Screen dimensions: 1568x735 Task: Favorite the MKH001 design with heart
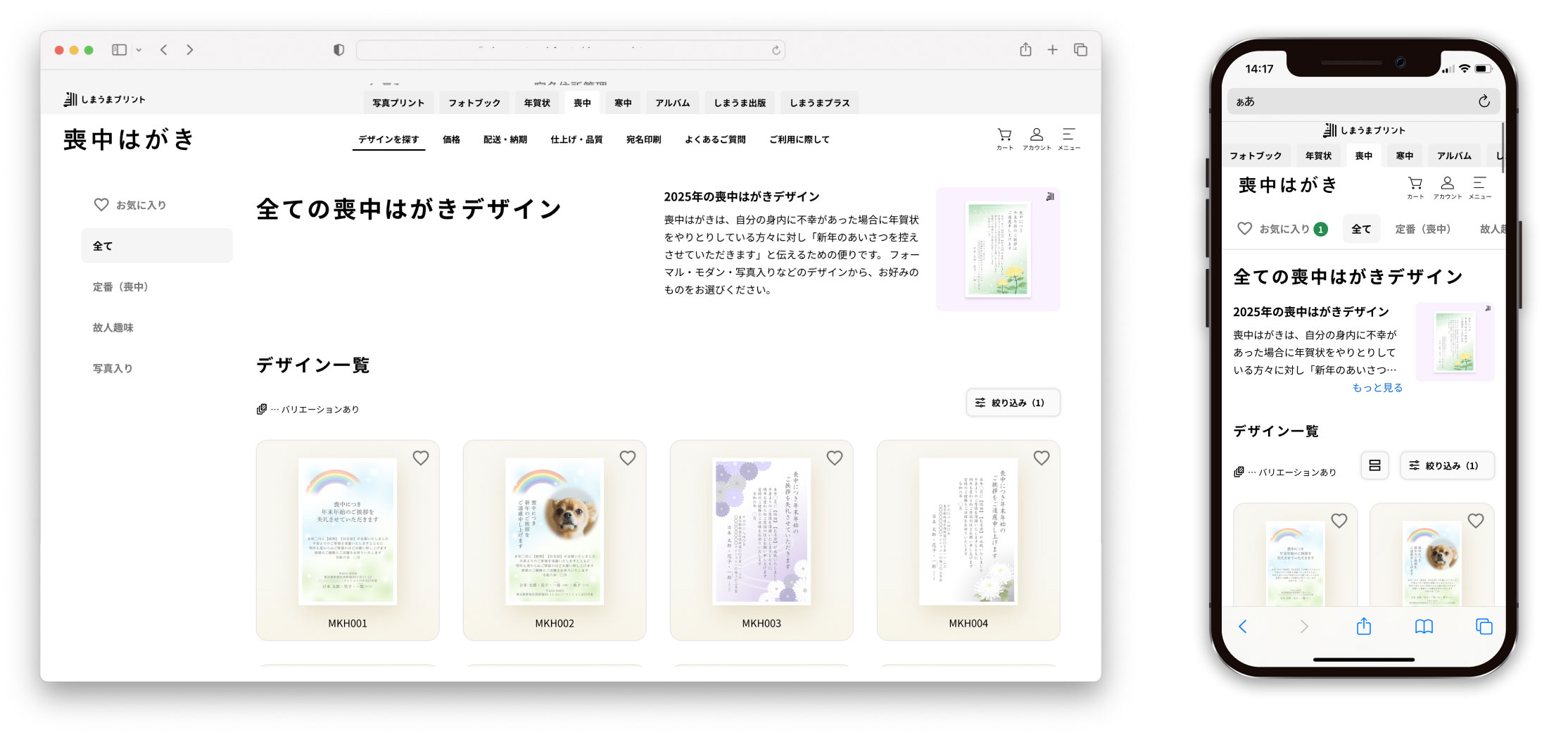point(421,458)
